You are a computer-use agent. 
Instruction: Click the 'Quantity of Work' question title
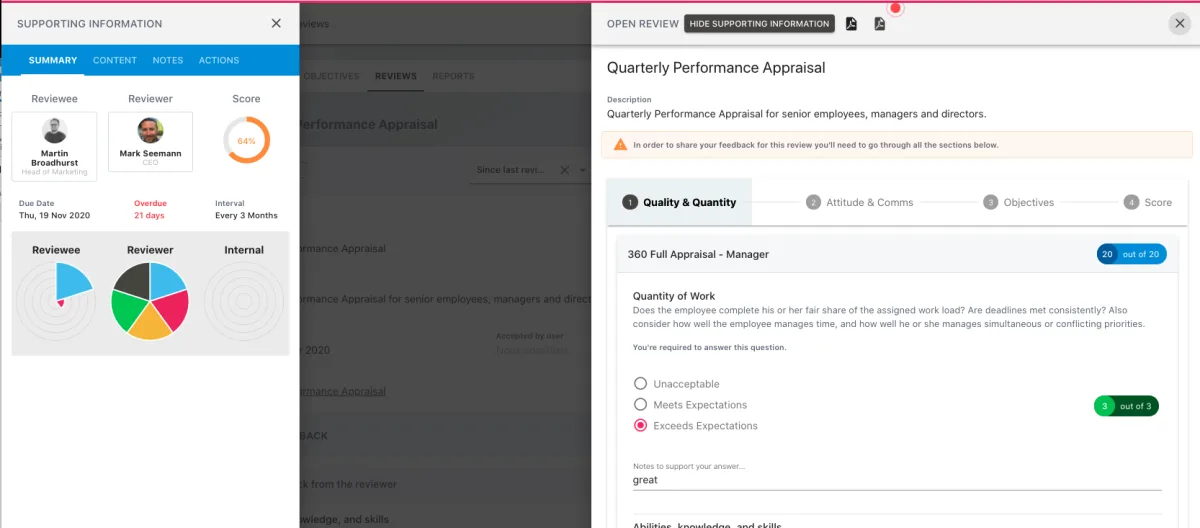pos(674,296)
